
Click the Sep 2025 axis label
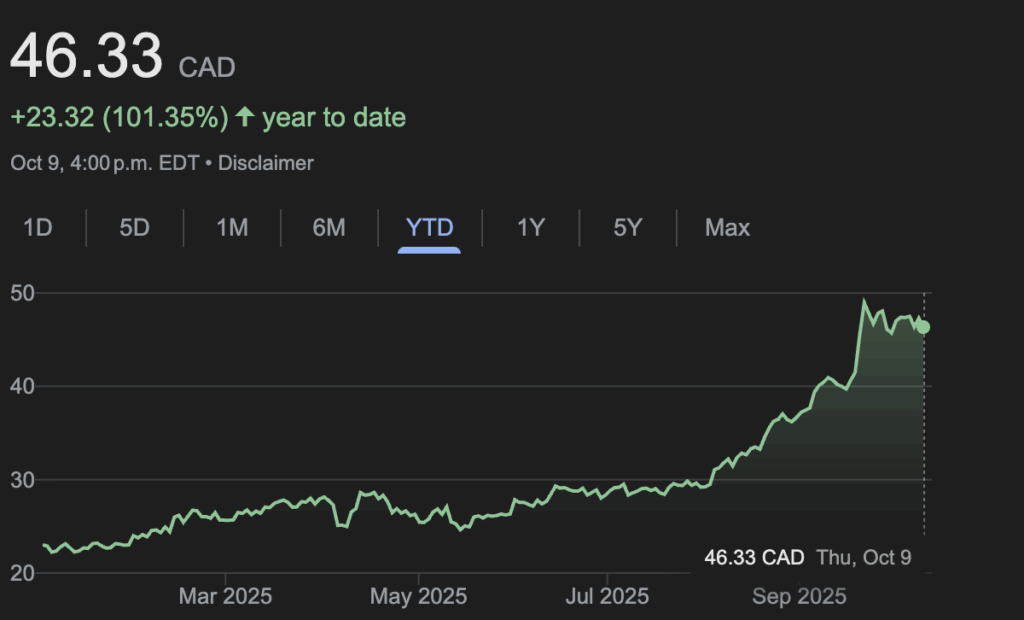click(x=798, y=597)
